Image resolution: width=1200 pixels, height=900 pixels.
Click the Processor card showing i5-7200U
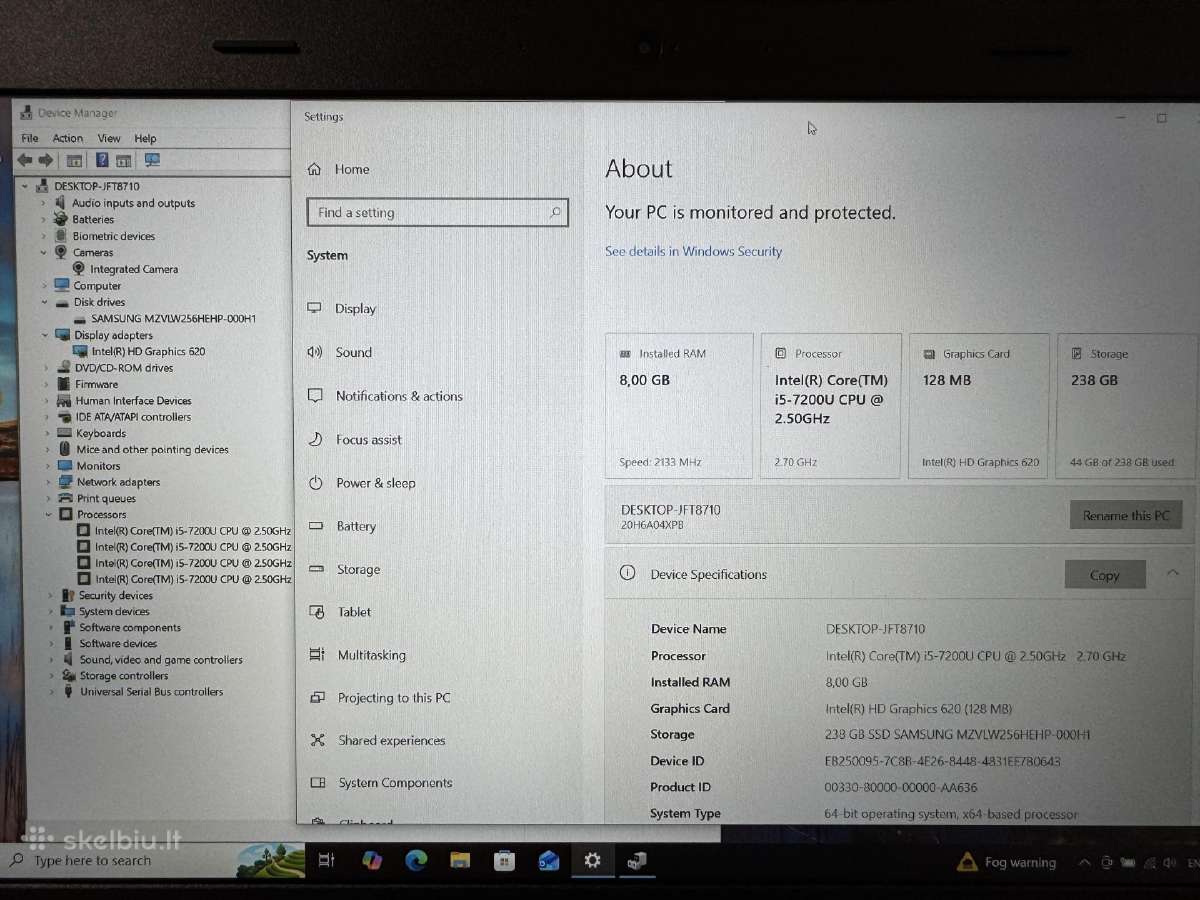tap(831, 406)
